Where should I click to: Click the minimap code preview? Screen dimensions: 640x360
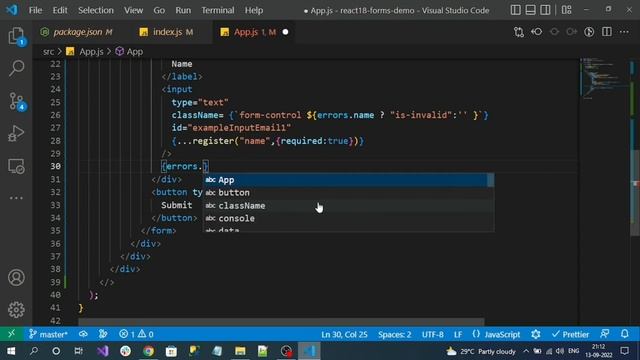604,78
